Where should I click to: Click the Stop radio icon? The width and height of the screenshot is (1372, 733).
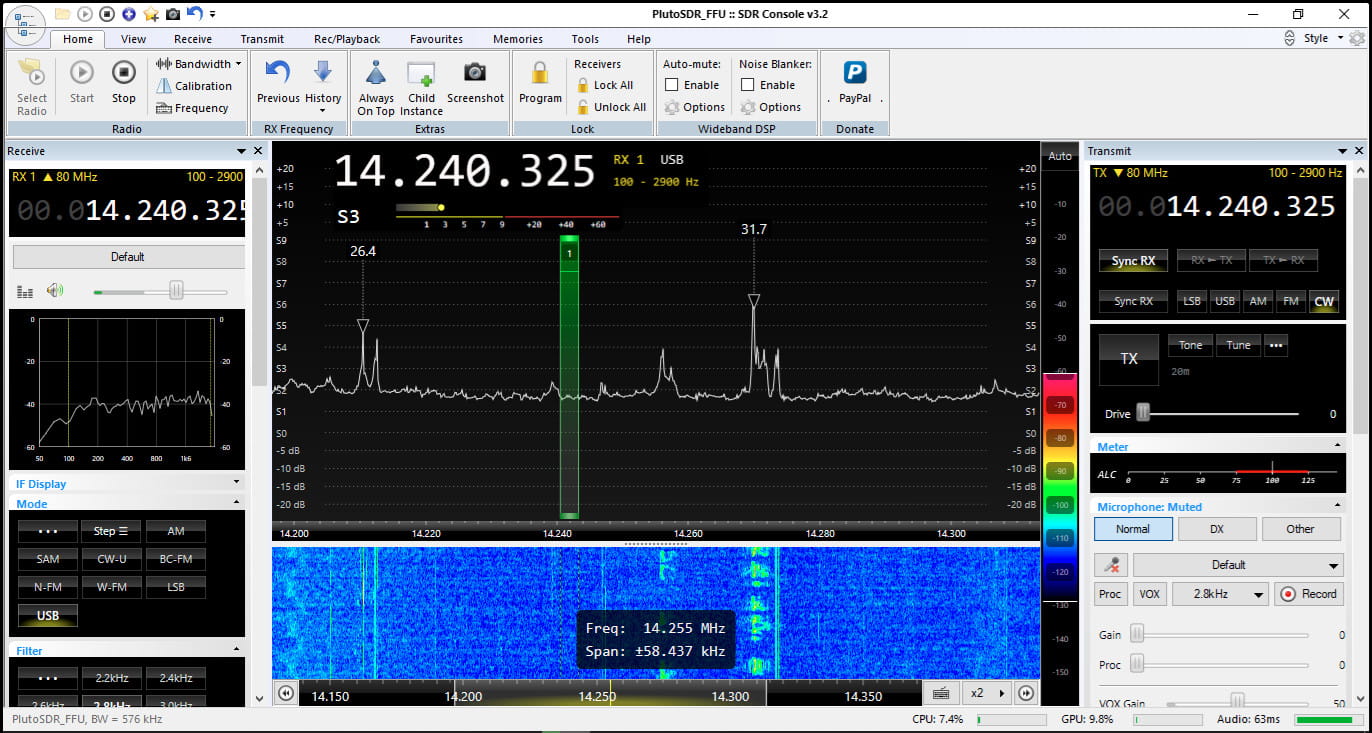click(123, 73)
